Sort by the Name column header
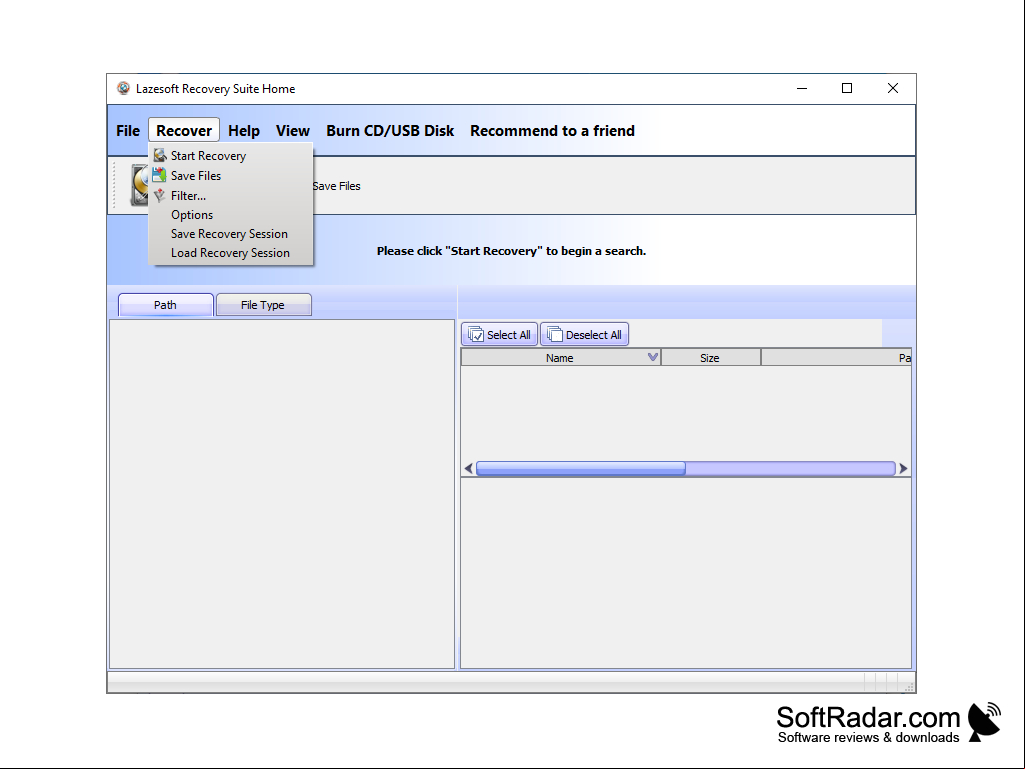1025x769 pixels. 561,358
